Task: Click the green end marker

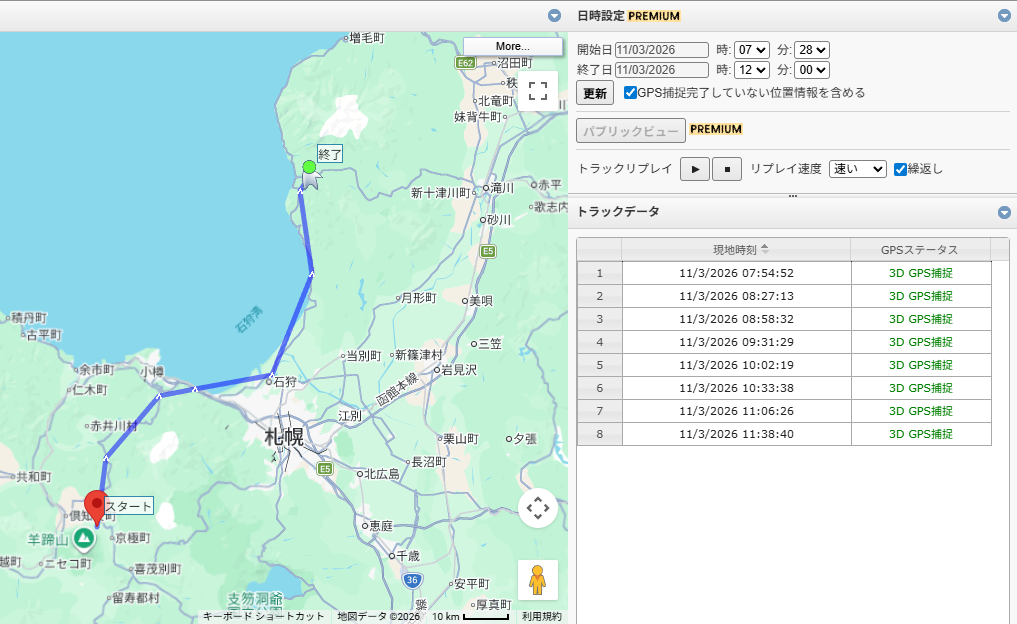Action: (309, 168)
